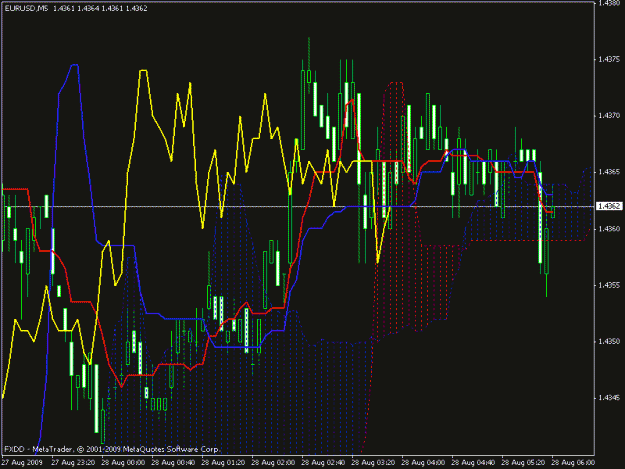
Task: Click the OHLC values 1.4361 1.4364 1.4361 1.4362
Action: [x=100, y=8]
